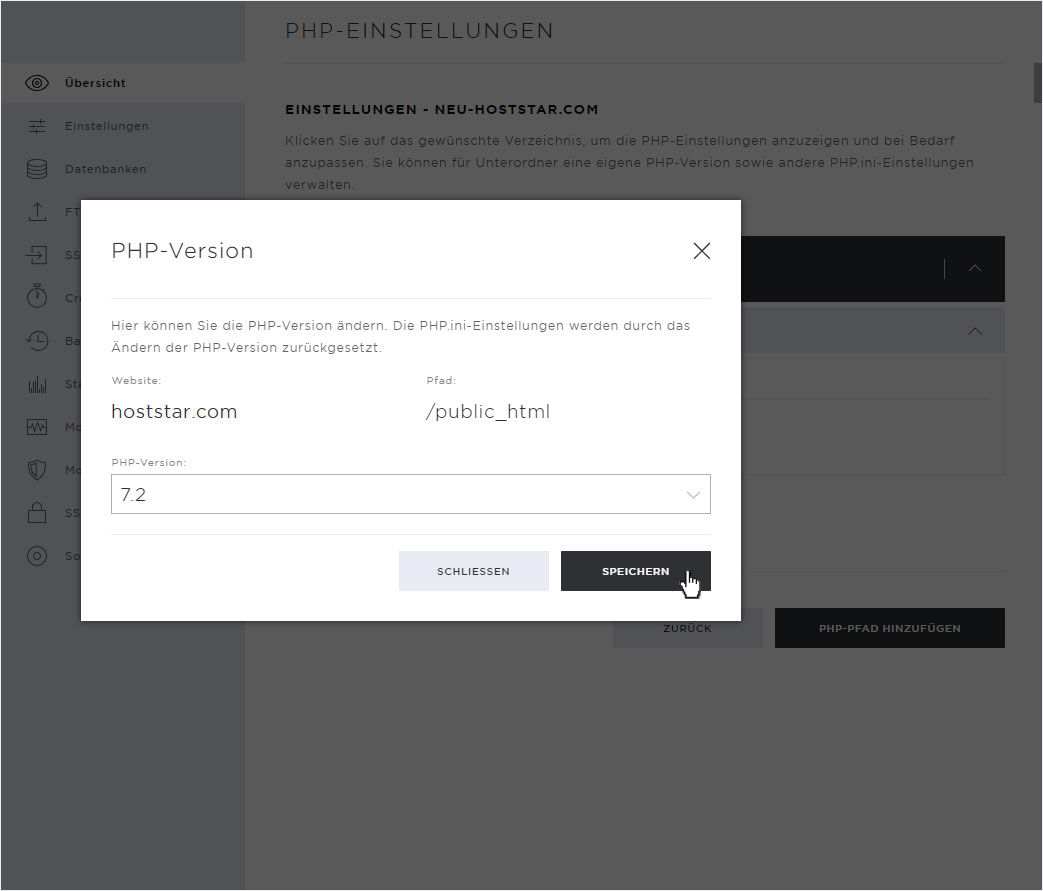Click the history clock sidebar icon
The width and height of the screenshot is (1043, 891).
click(37, 341)
